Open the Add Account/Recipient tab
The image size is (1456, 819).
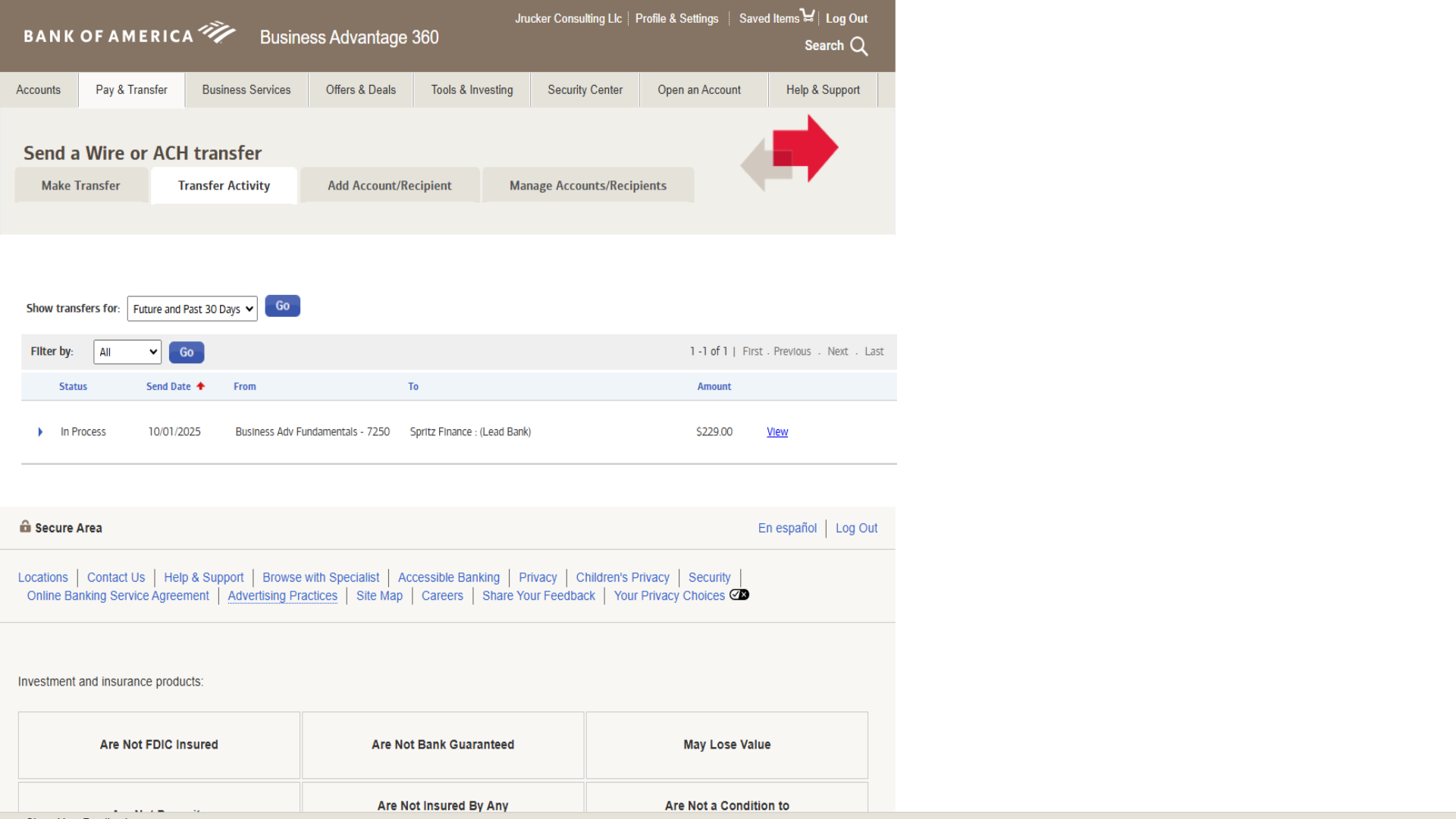coord(389,186)
